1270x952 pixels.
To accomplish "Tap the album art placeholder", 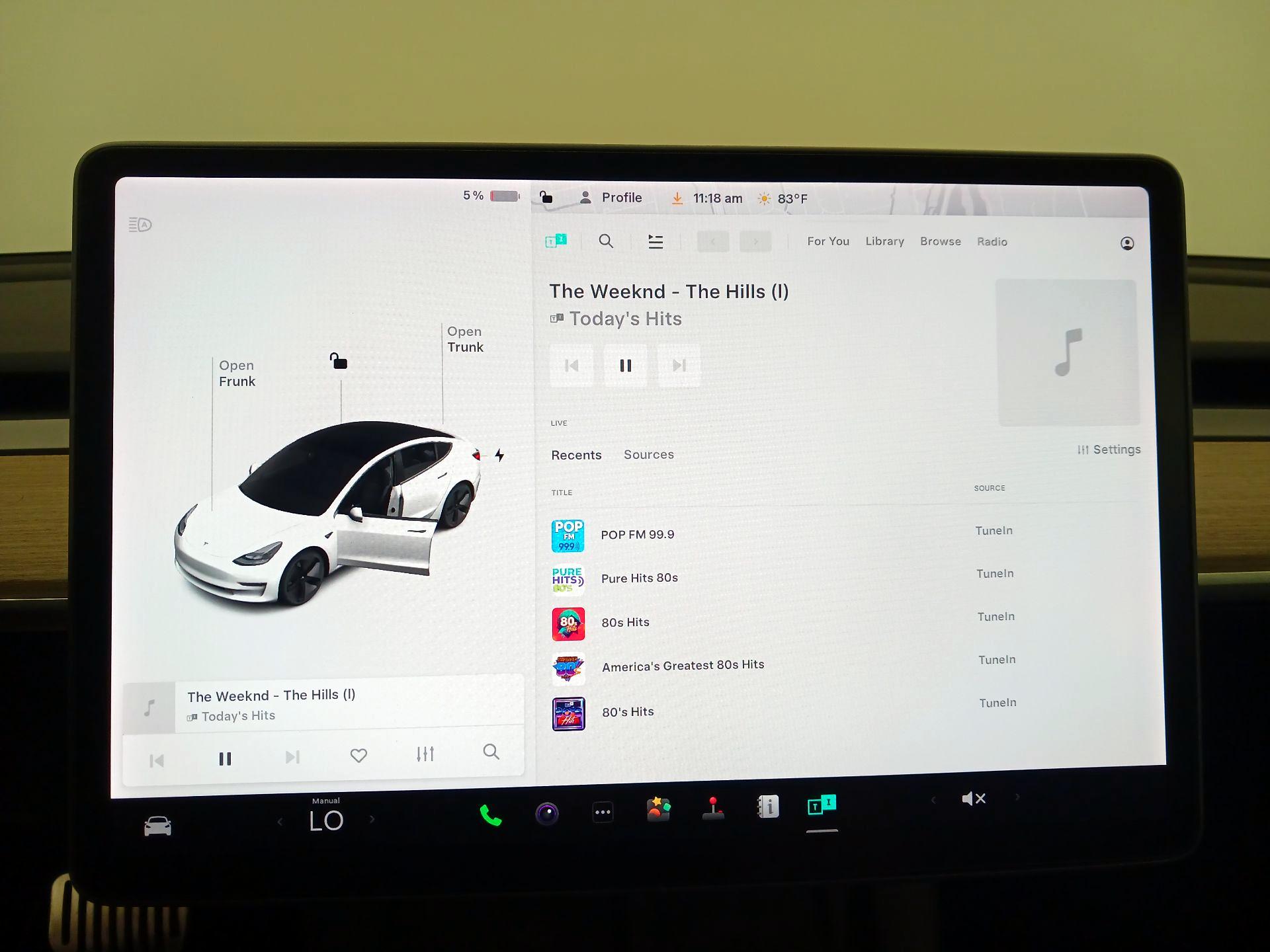I will point(1068,352).
